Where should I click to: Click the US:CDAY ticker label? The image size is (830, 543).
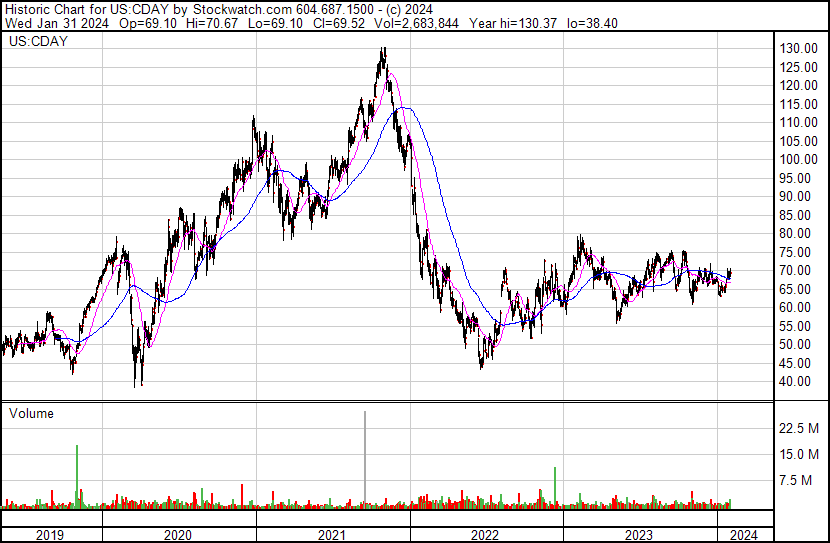[37, 43]
